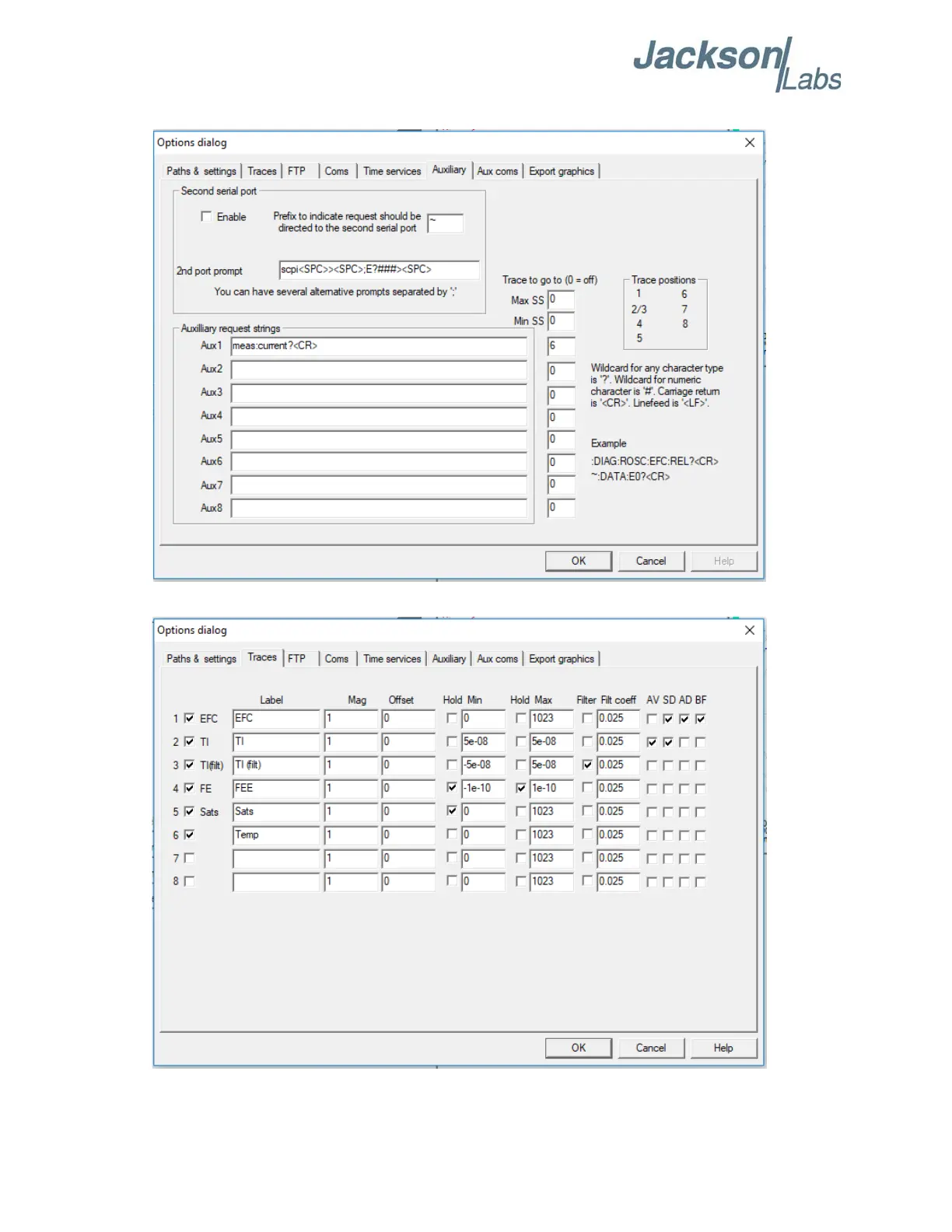
Task: Uncheck the Hold Max checkbox for FE trace
Action: click(520, 788)
